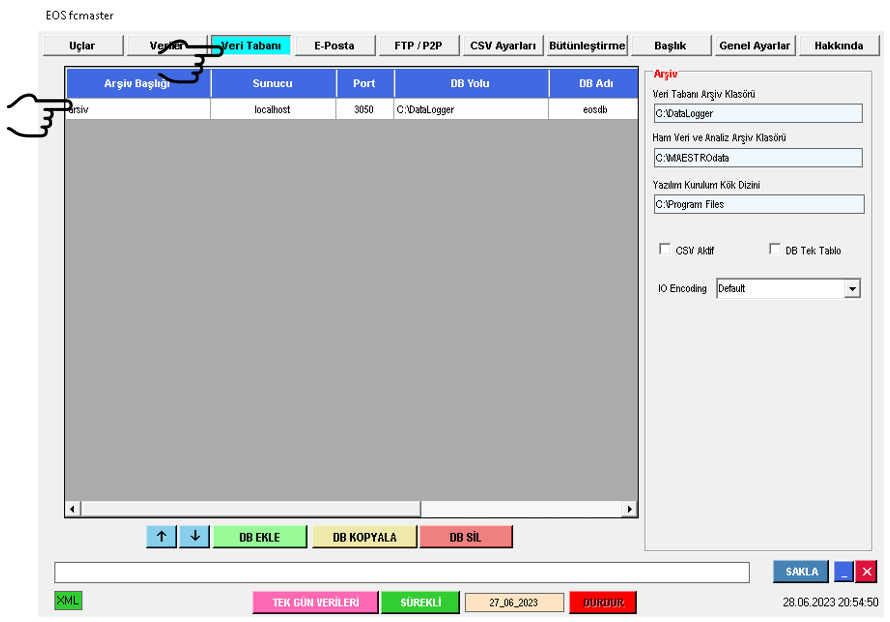Go to the E-Posta tab
This screenshot has width=890, height=622.
[x=335, y=45]
